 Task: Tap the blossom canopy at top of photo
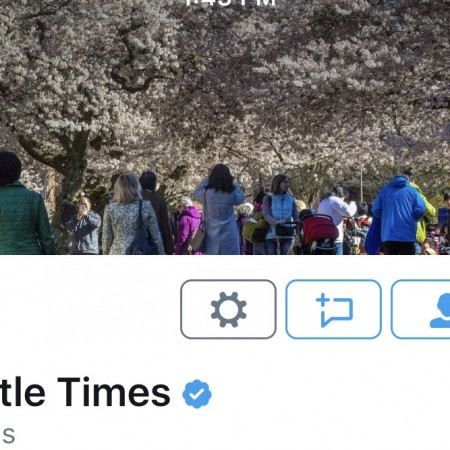[225, 67]
